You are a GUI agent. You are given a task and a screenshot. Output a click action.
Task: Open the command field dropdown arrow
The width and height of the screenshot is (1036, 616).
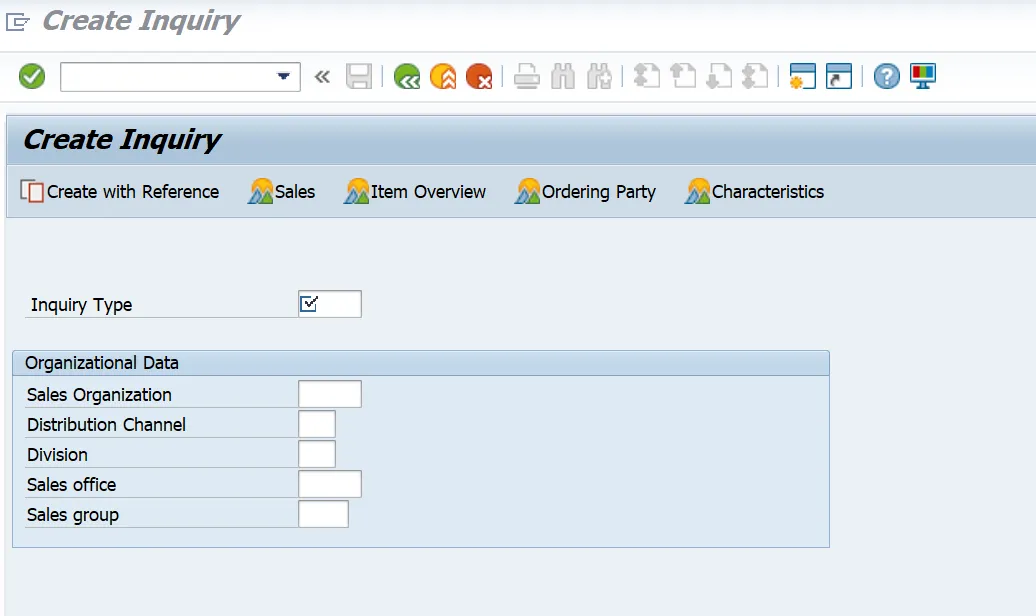coord(283,77)
